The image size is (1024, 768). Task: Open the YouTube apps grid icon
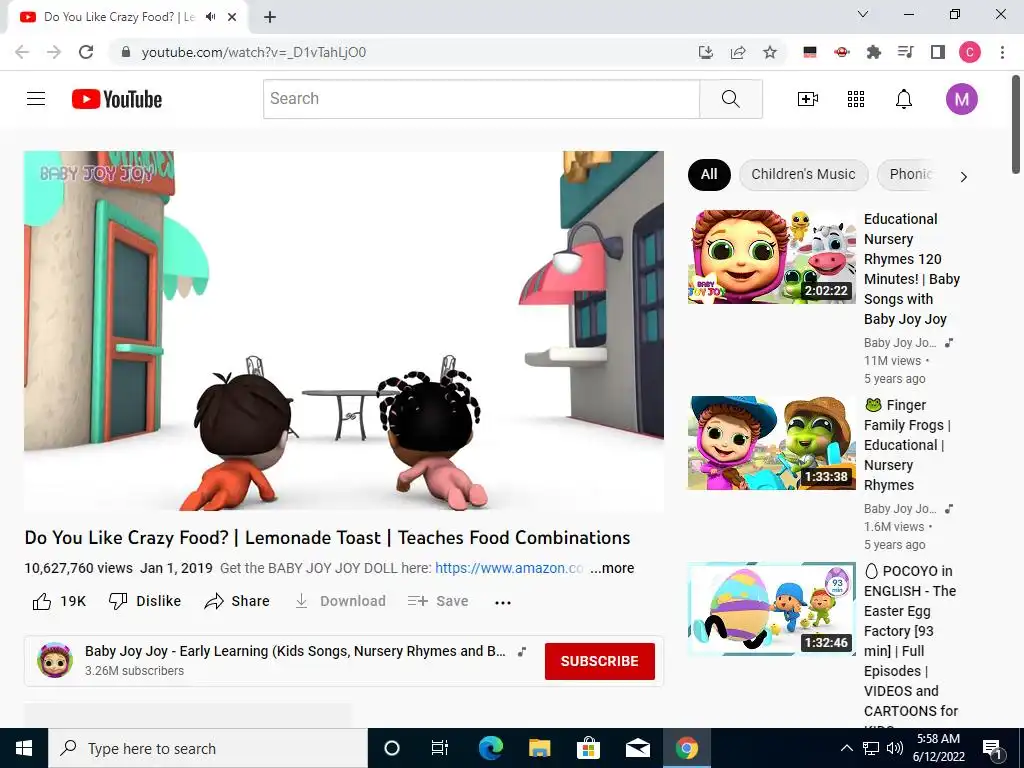856,99
